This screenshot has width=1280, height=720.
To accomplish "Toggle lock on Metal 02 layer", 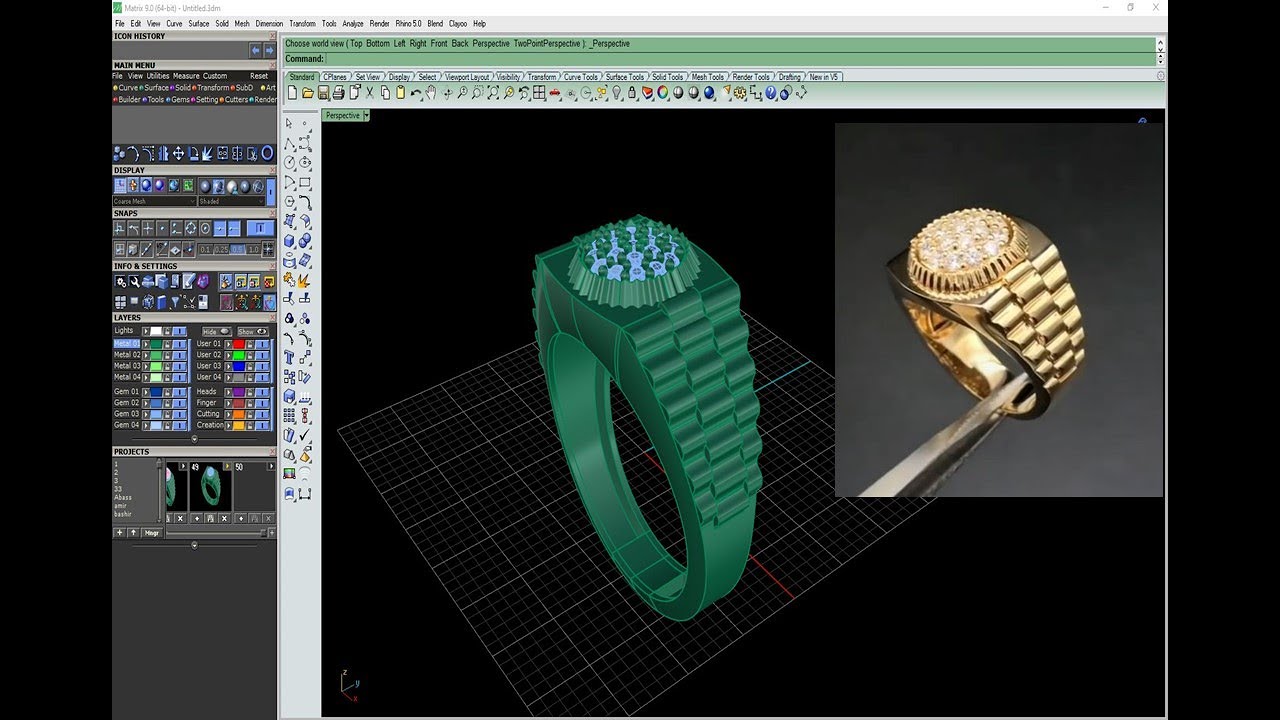I will pos(167,355).
